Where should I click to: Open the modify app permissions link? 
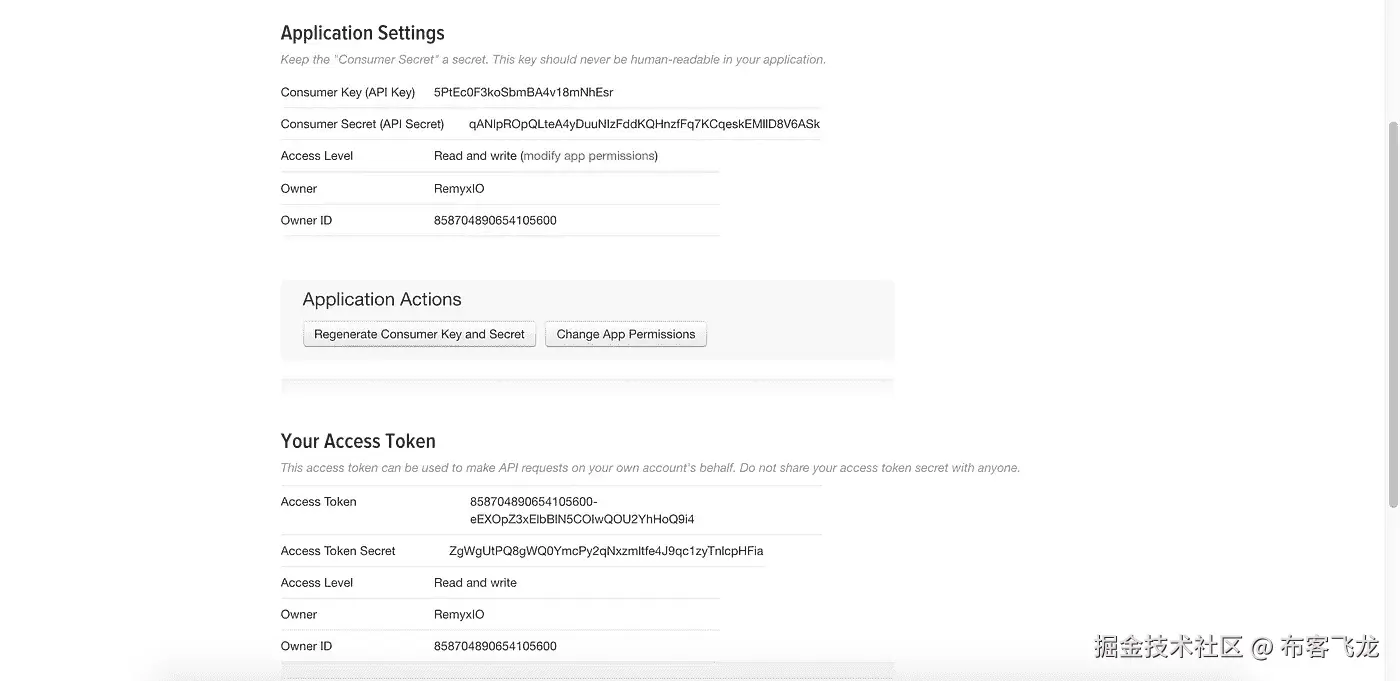[x=589, y=156]
